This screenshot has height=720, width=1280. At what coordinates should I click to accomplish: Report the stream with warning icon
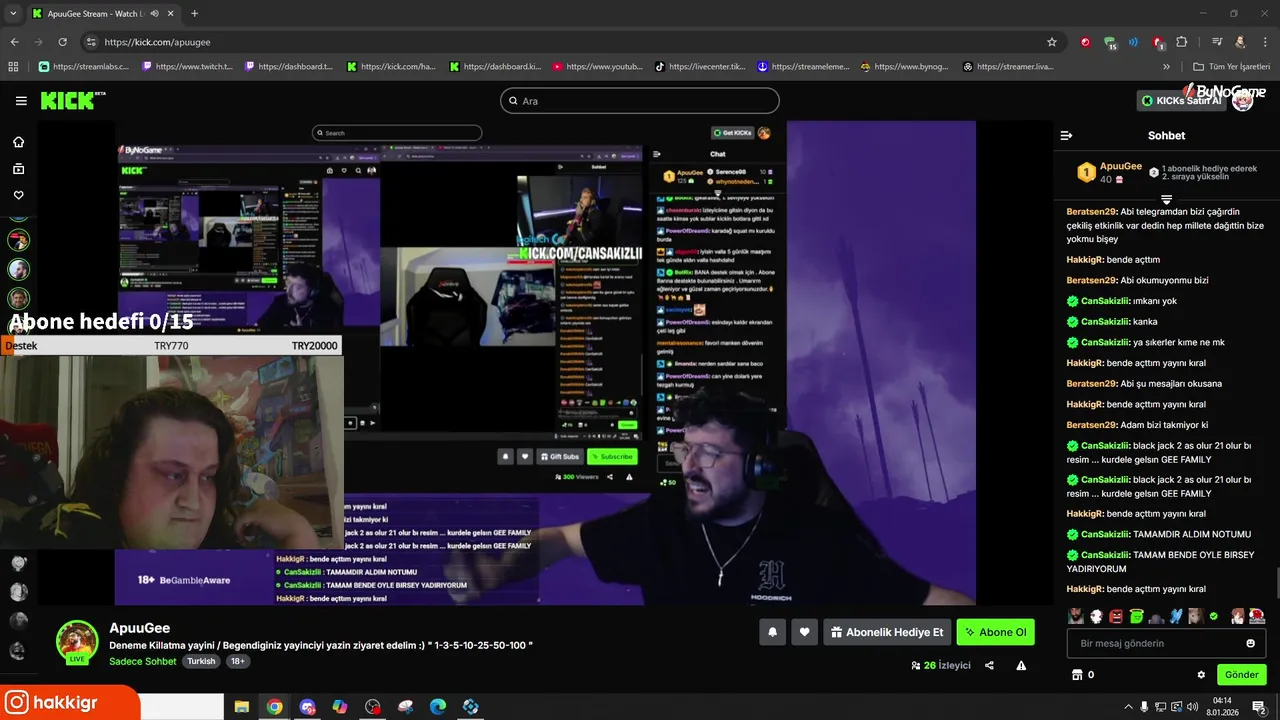pyautogui.click(x=1021, y=665)
